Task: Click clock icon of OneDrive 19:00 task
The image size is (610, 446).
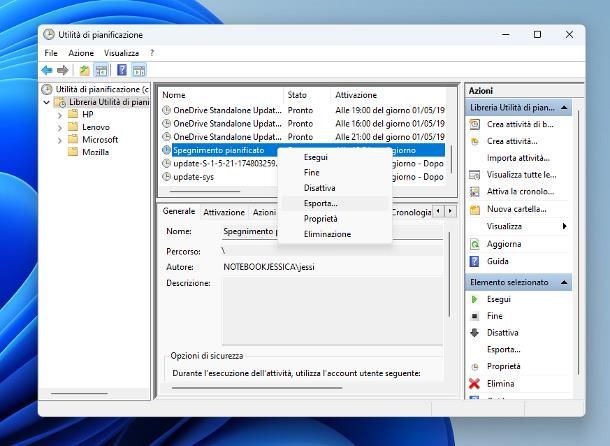Action: coord(167,110)
